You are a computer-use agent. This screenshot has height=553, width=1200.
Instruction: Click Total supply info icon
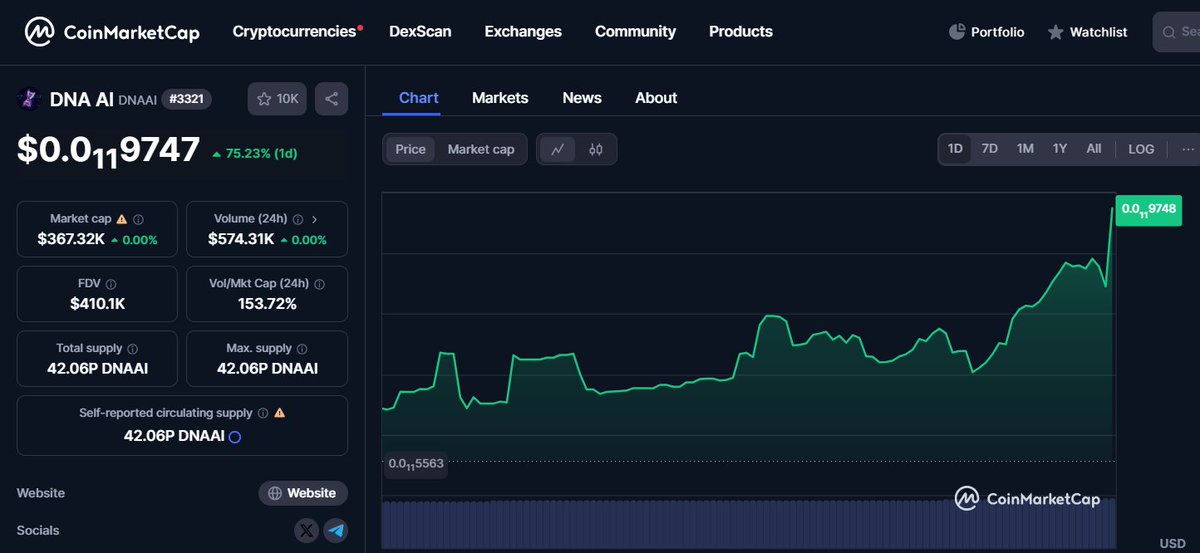pos(133,349)
